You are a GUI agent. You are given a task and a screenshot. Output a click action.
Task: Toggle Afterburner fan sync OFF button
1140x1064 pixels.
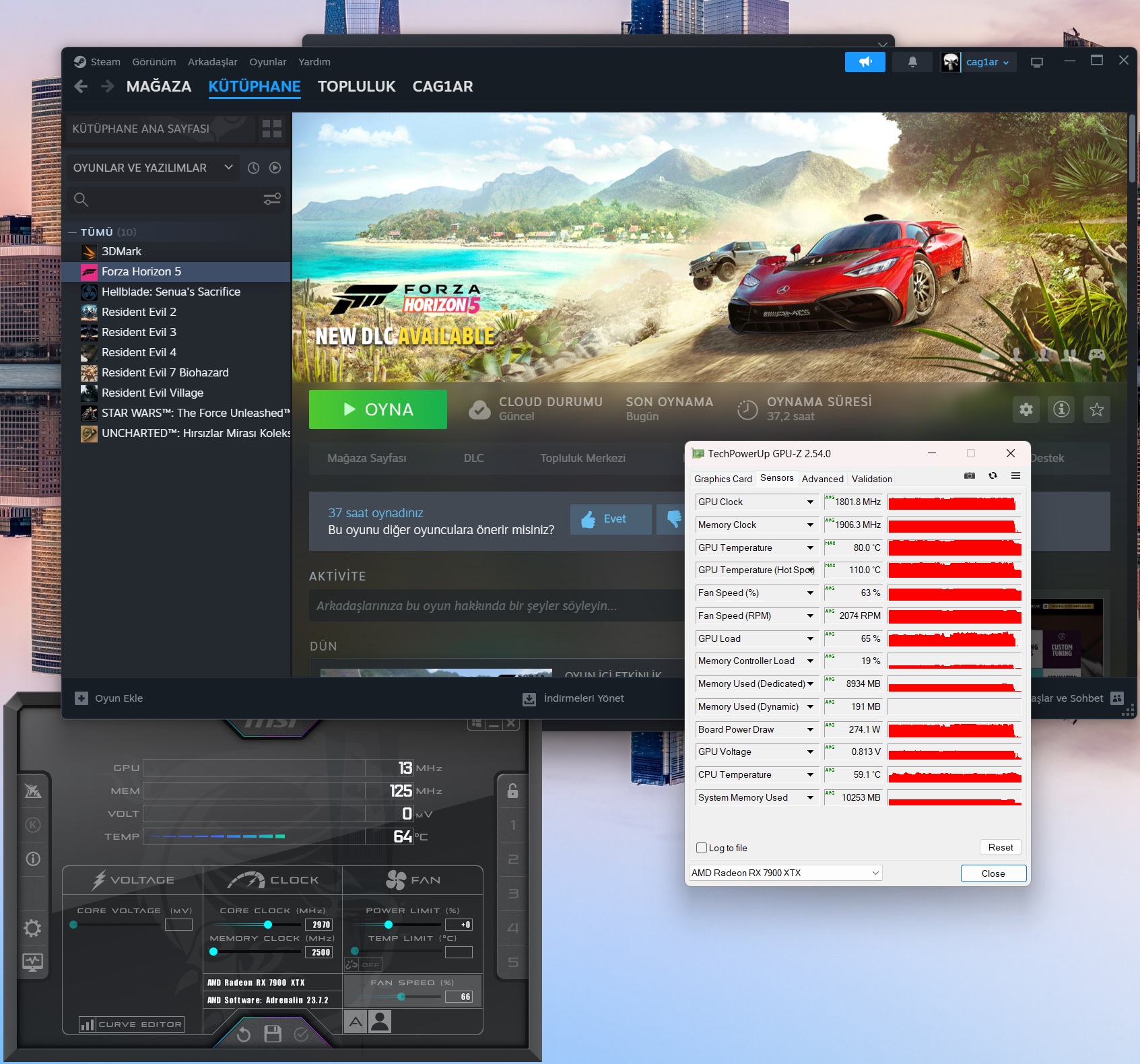point(363,964)
